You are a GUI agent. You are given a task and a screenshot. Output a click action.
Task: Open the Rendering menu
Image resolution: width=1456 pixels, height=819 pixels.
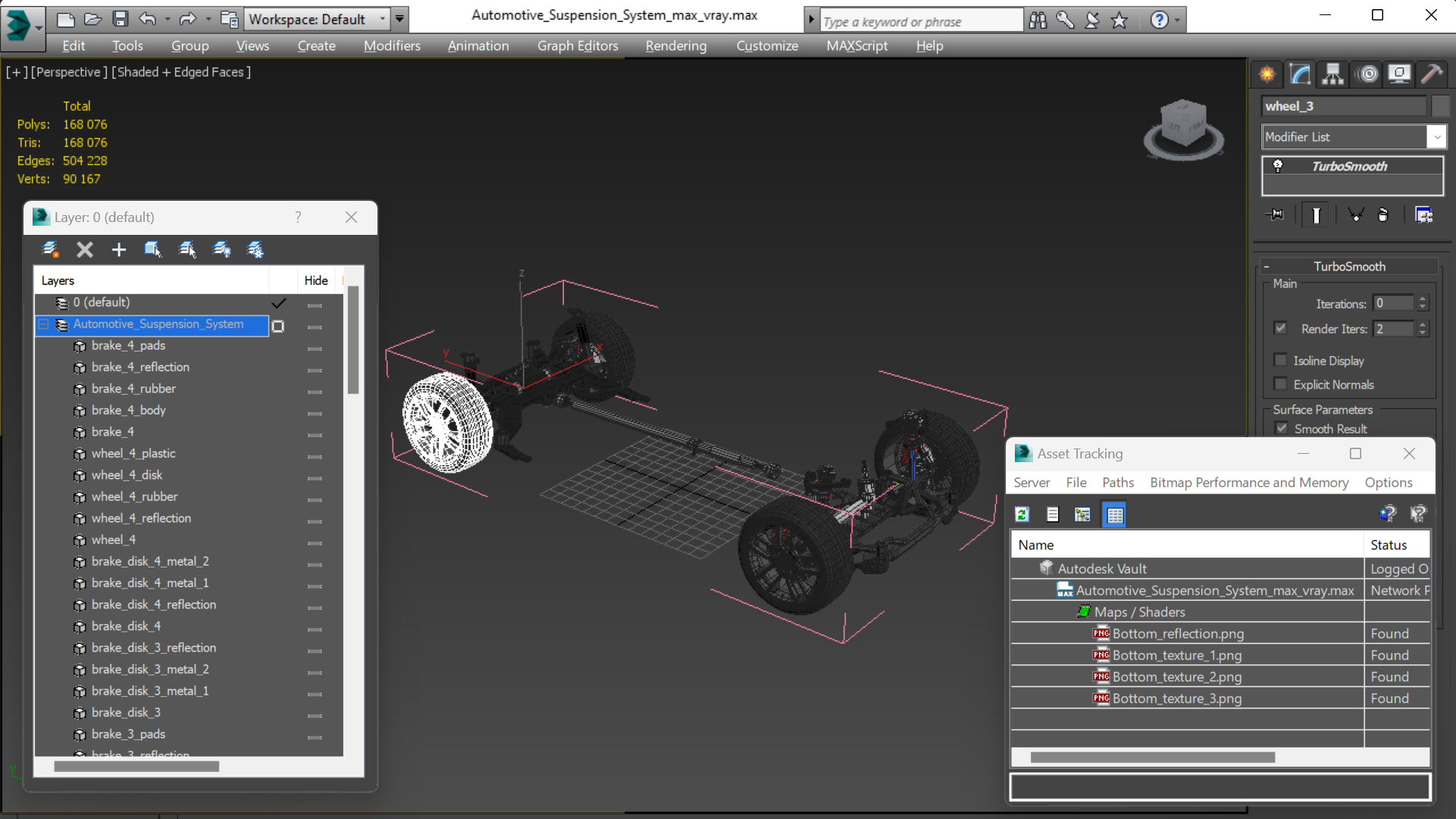(x=676, y=45)
